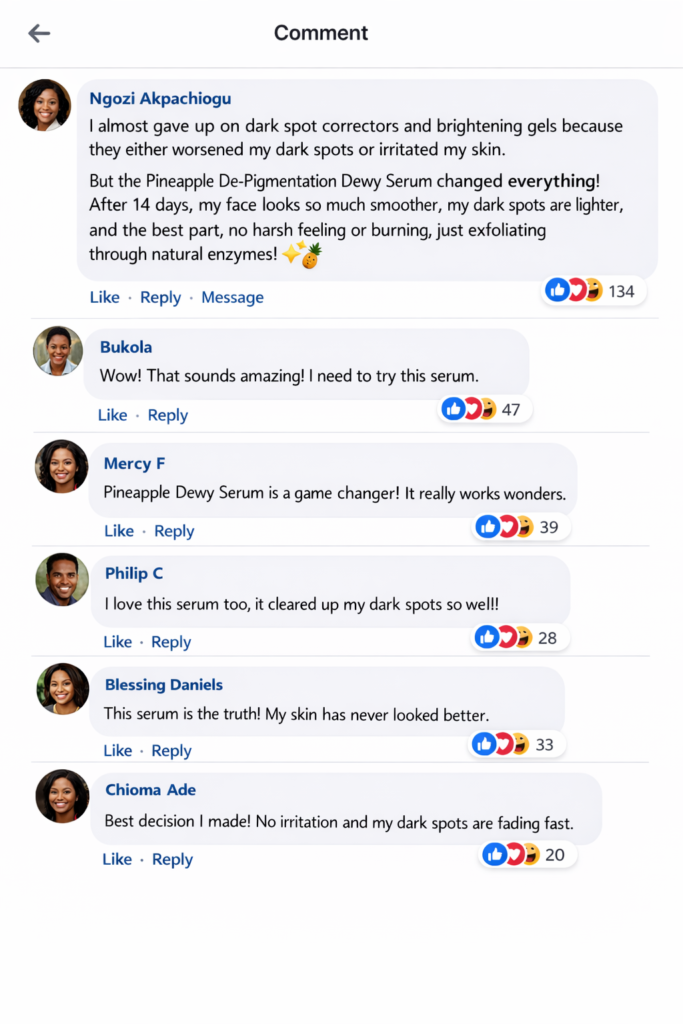This screenshot has height=1024, width=683.
Task: Like Chioma Ade's comment
Action: tap(117, 859)
